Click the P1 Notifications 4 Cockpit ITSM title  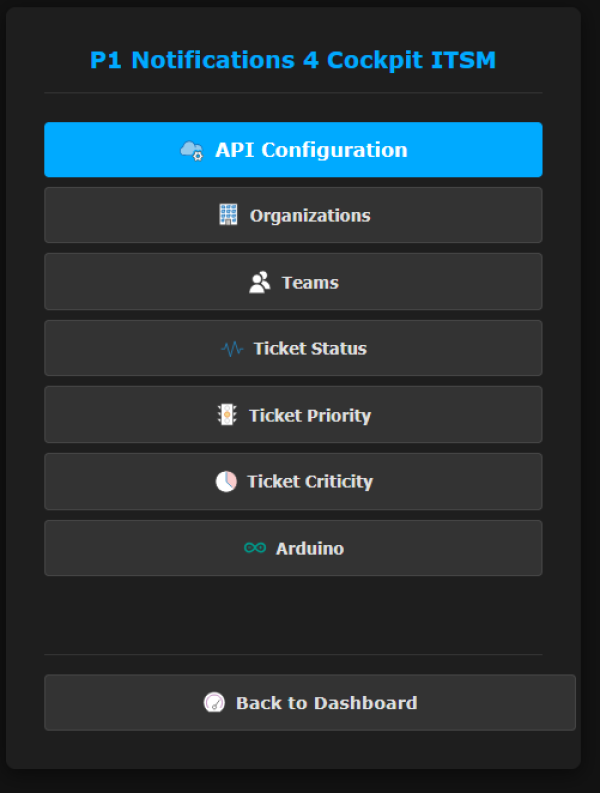[x=293, y=60]
